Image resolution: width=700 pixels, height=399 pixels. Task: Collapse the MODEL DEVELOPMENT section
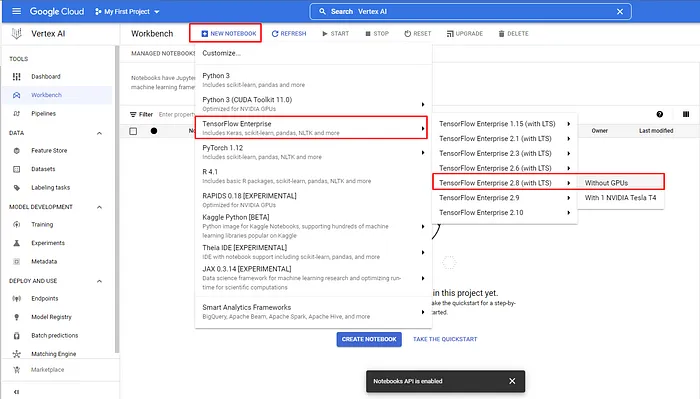point(99,207)
